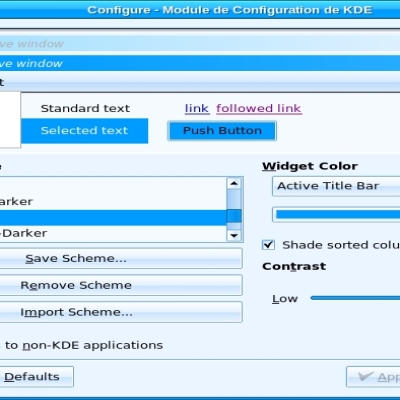Viewport: 400px width, 400px height.
Task: Click the Selected text preview area
Action: 84,131
